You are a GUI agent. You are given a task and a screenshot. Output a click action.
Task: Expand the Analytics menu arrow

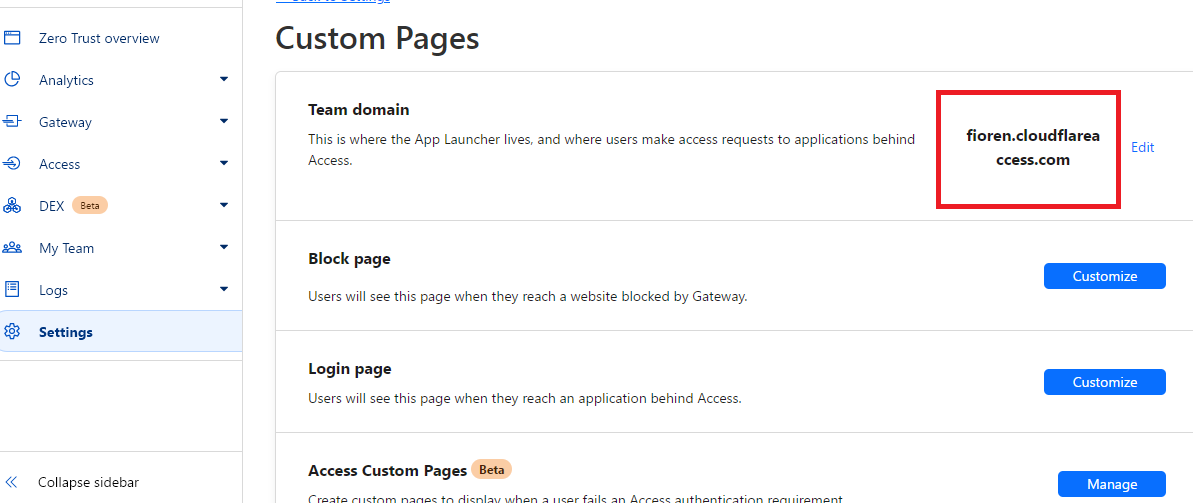coord(224,79)
